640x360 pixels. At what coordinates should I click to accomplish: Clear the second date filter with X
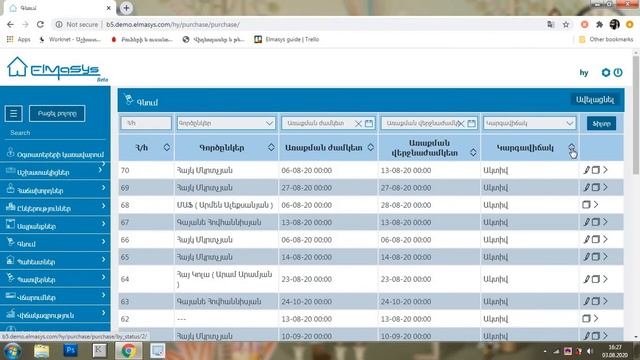pos(461,123)
